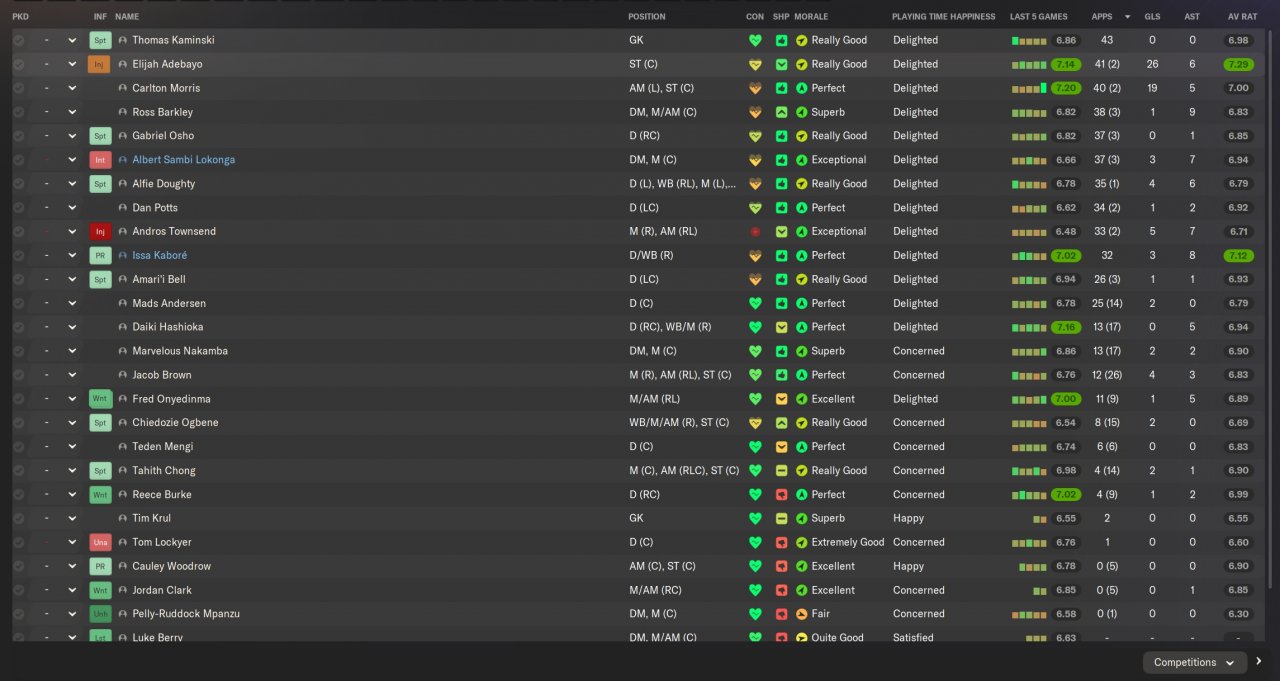The width and height of the screenshot is (1280, 681).
Task: Open position dropdown chevron for Dan Potts
Action: click(x=72, y=208)
